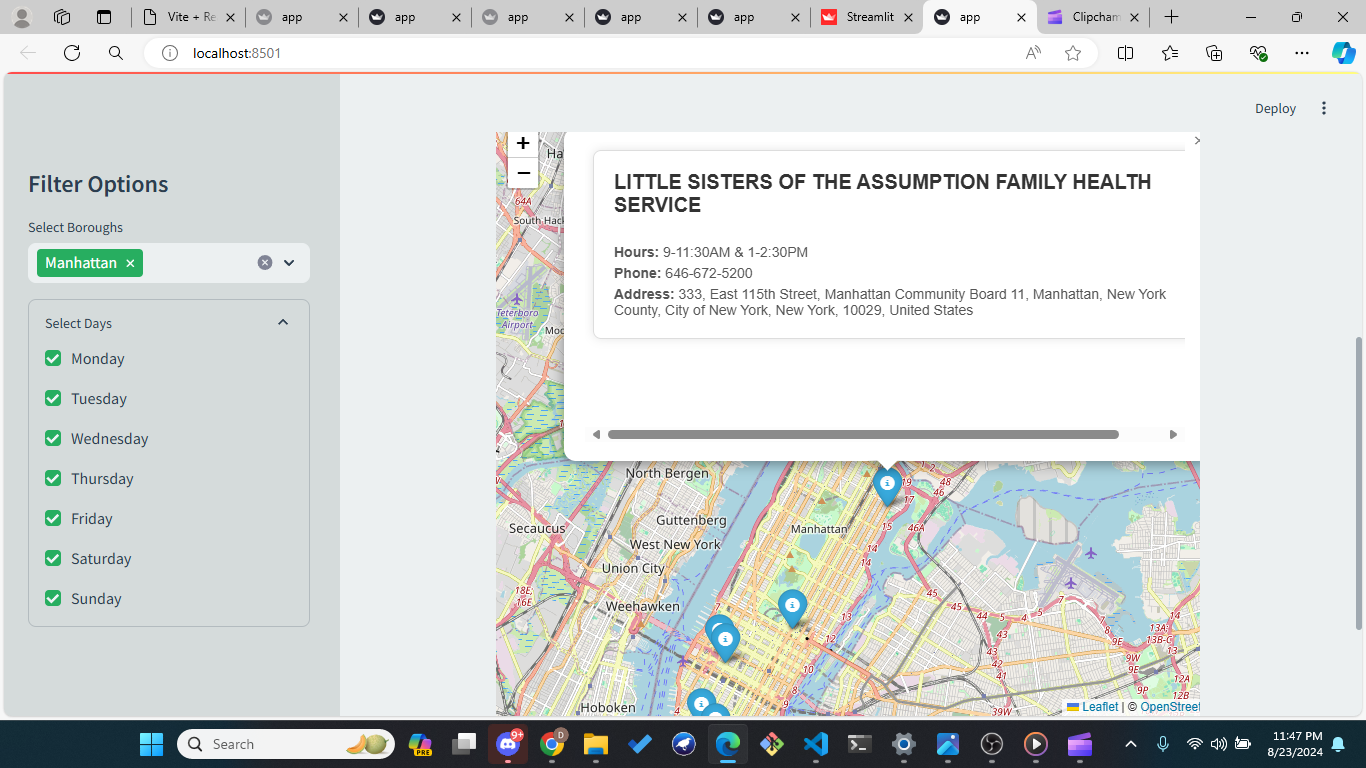Toggle the Thursday checkbox
1366x768 pixels.
tap(53, 478)
